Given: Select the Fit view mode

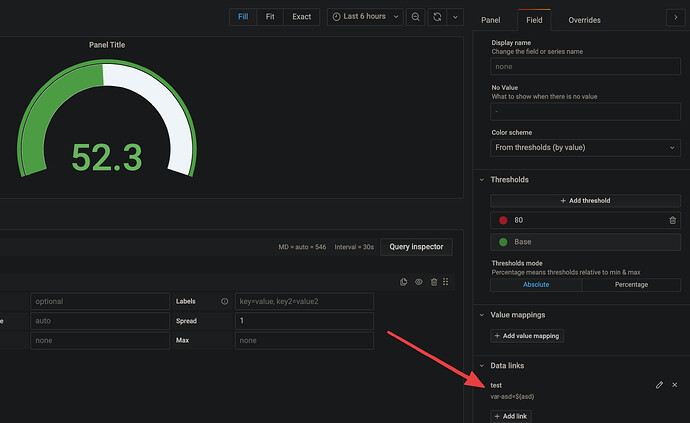Looking at the screenshot, I should tap(270, 17).
